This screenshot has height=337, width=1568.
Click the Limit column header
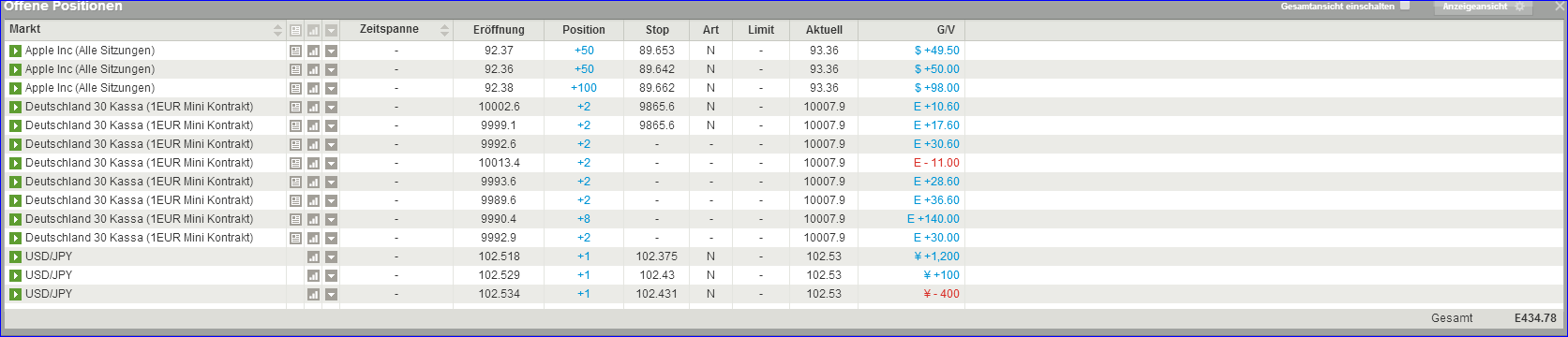click(x=761, y=30)
